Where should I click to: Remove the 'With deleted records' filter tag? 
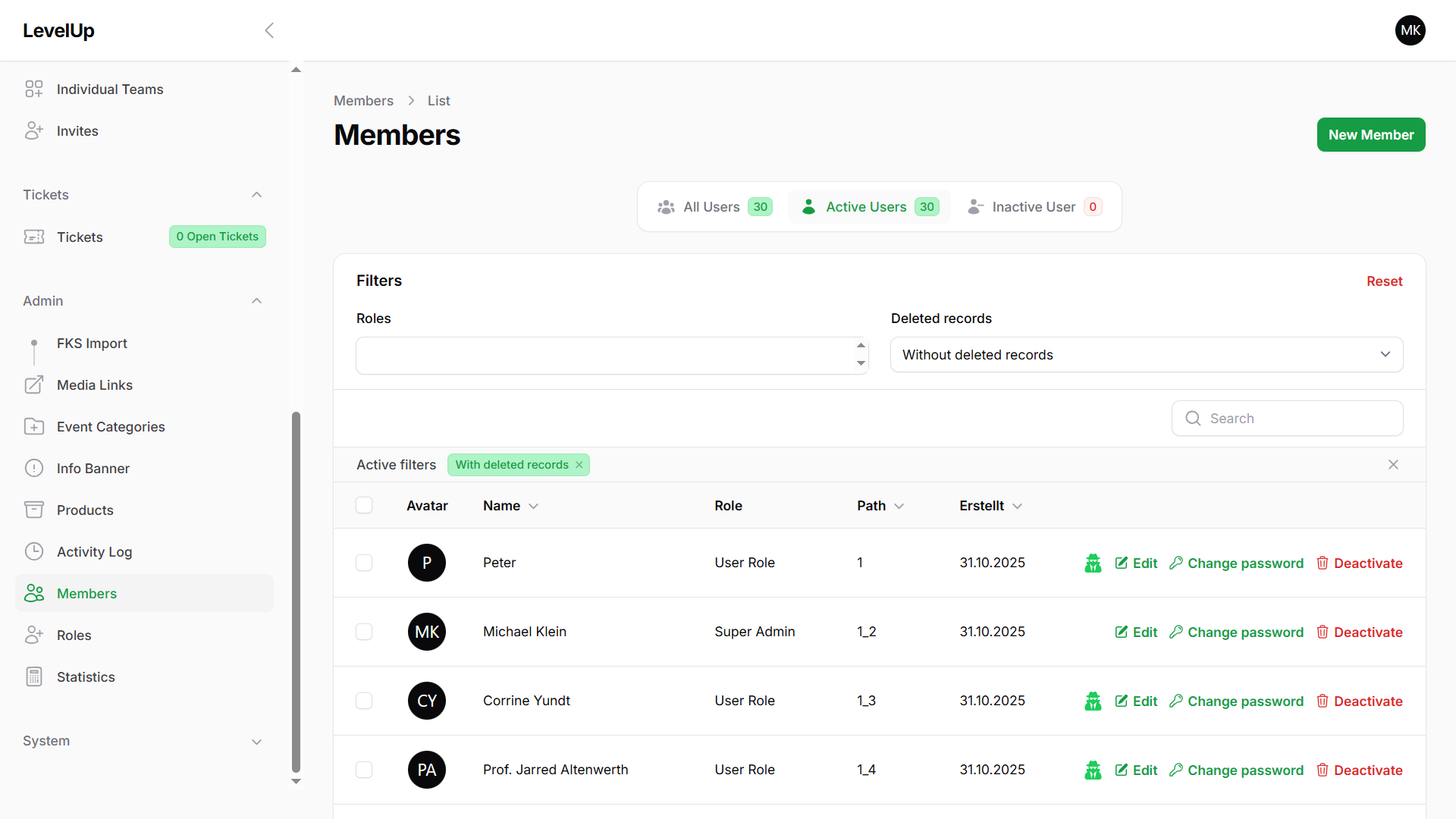coord(579,465)
